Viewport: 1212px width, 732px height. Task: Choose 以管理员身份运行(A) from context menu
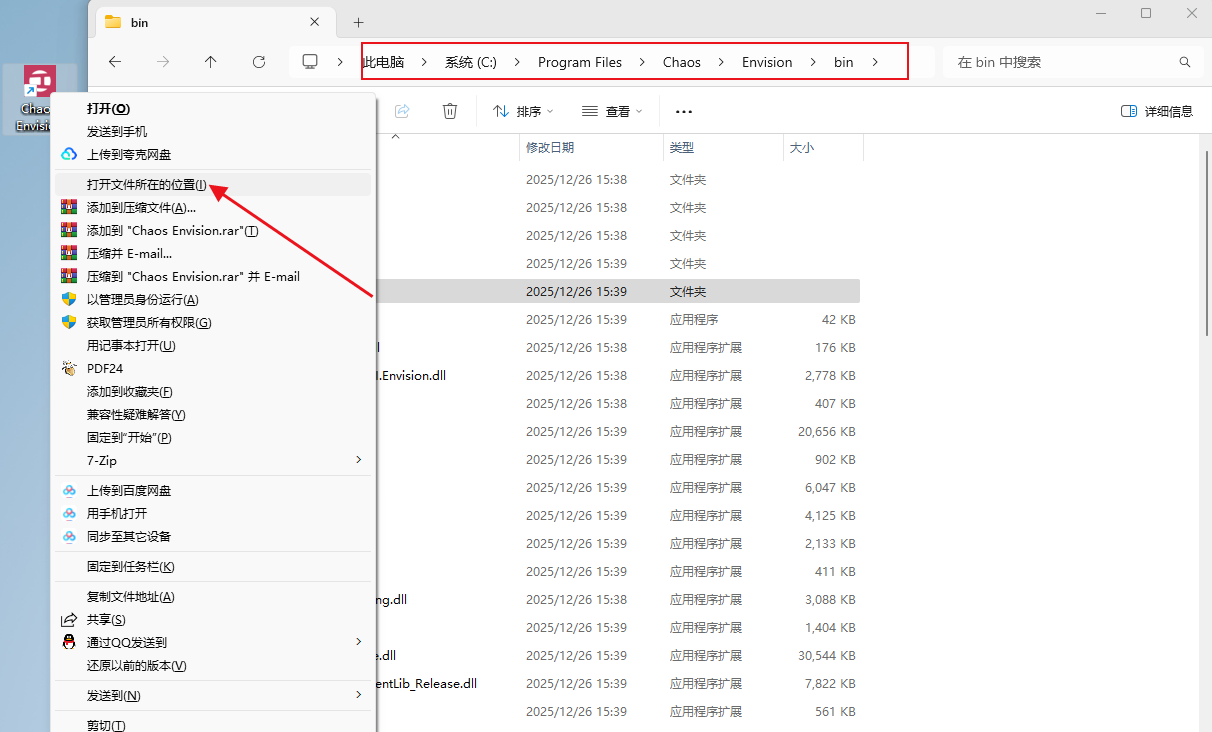click(142, 300)
